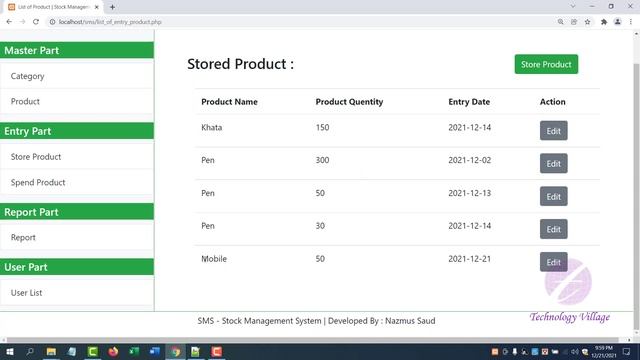Click the 2021-12-02 entry date
640x360 pixels.
469,160
